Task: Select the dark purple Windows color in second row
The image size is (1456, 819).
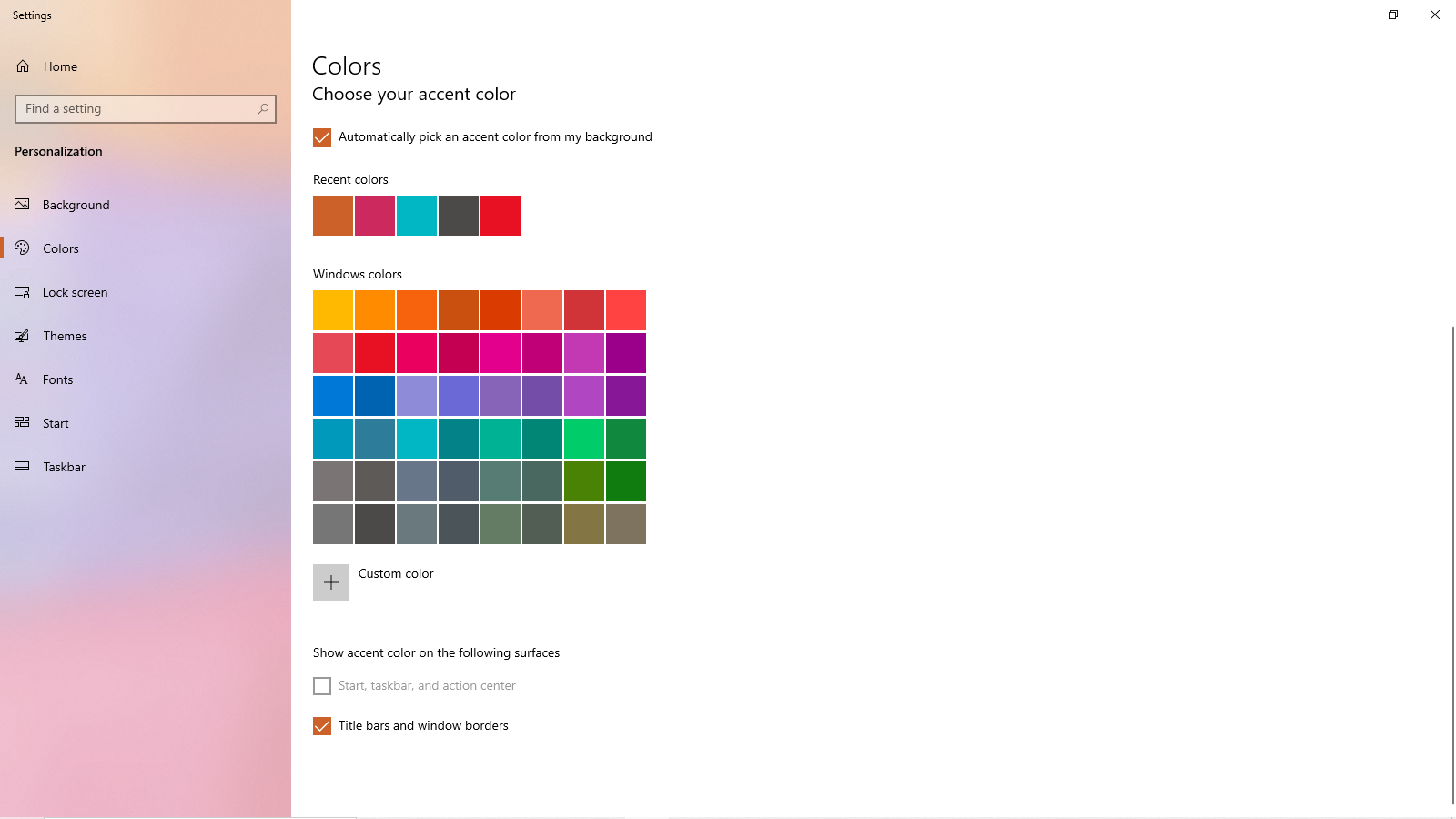Action: 626,353
